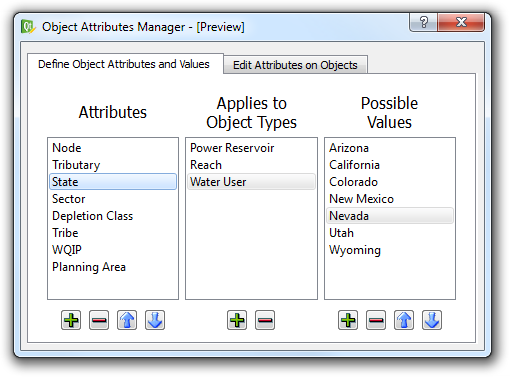Remove selected attribute with red minus

tap(99, 320)
